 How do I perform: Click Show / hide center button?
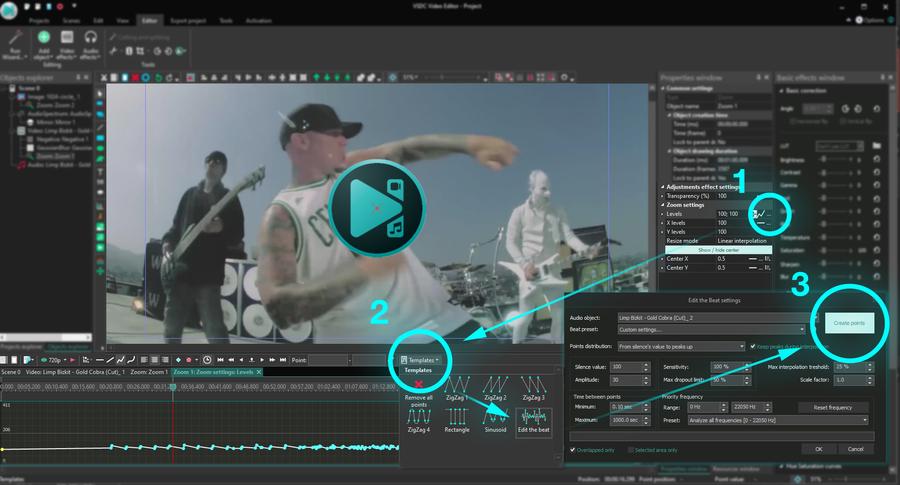[718, 250]
